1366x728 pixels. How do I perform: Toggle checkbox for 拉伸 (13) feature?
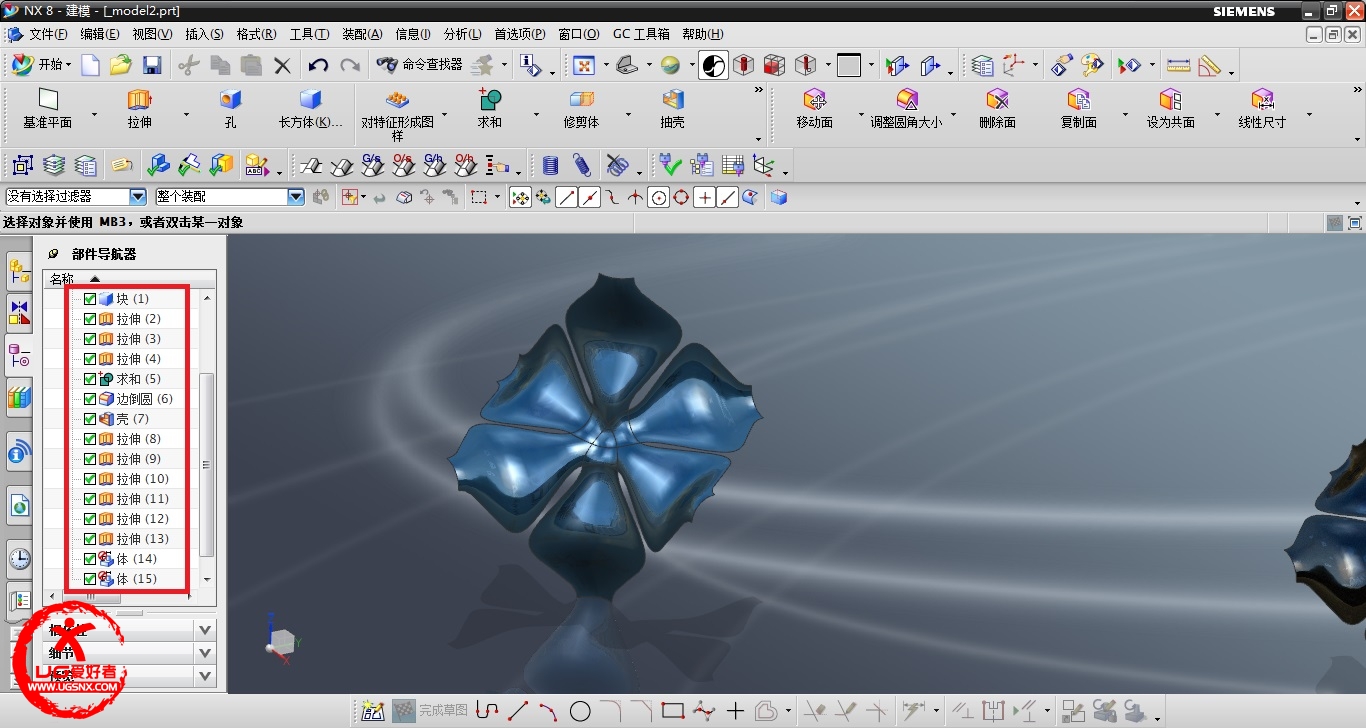pos(90,539)
